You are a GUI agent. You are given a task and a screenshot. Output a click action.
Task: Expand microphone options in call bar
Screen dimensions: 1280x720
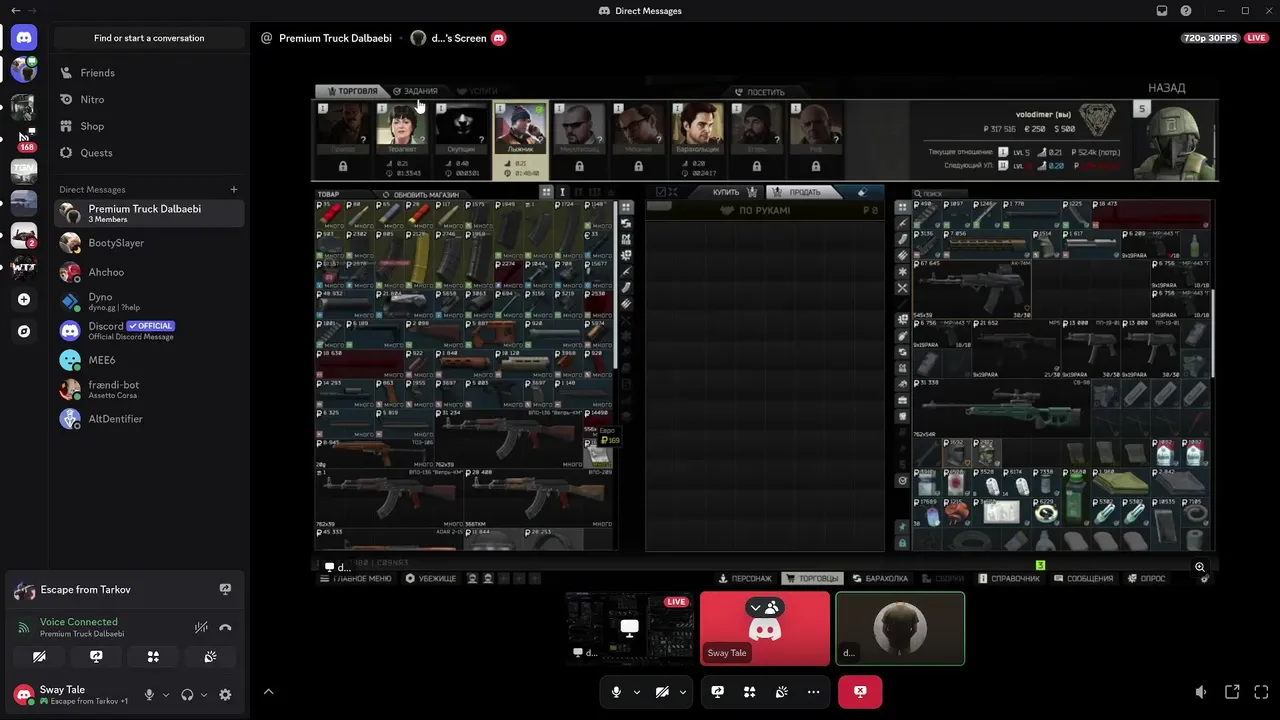point(636,692)
